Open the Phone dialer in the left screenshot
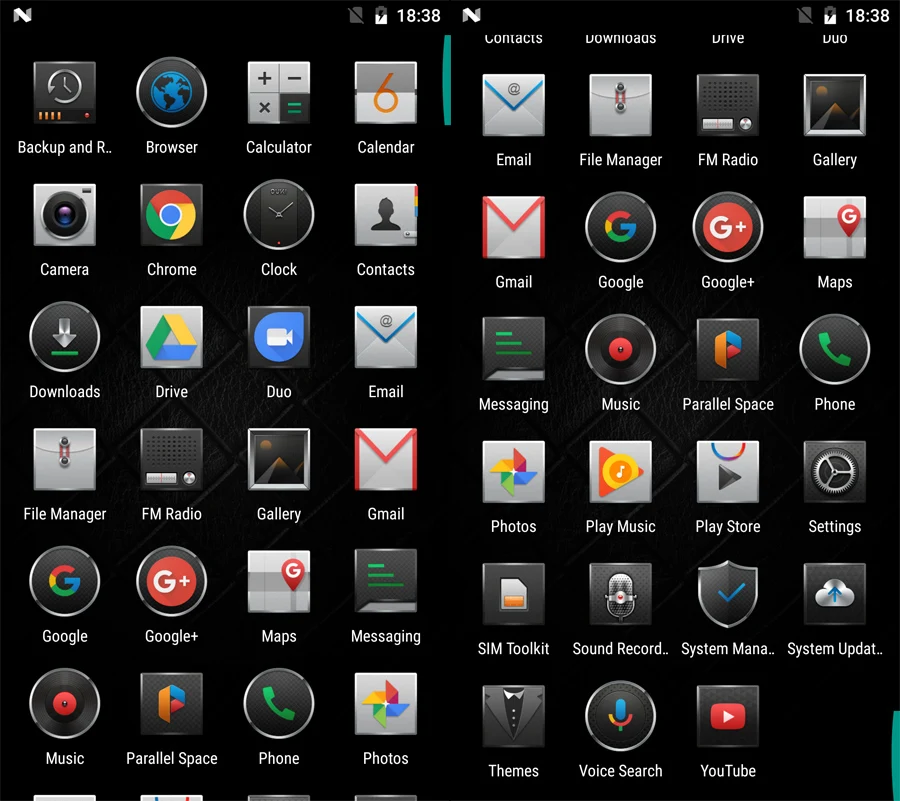This screenshot has width=900, height=801. 278,703
